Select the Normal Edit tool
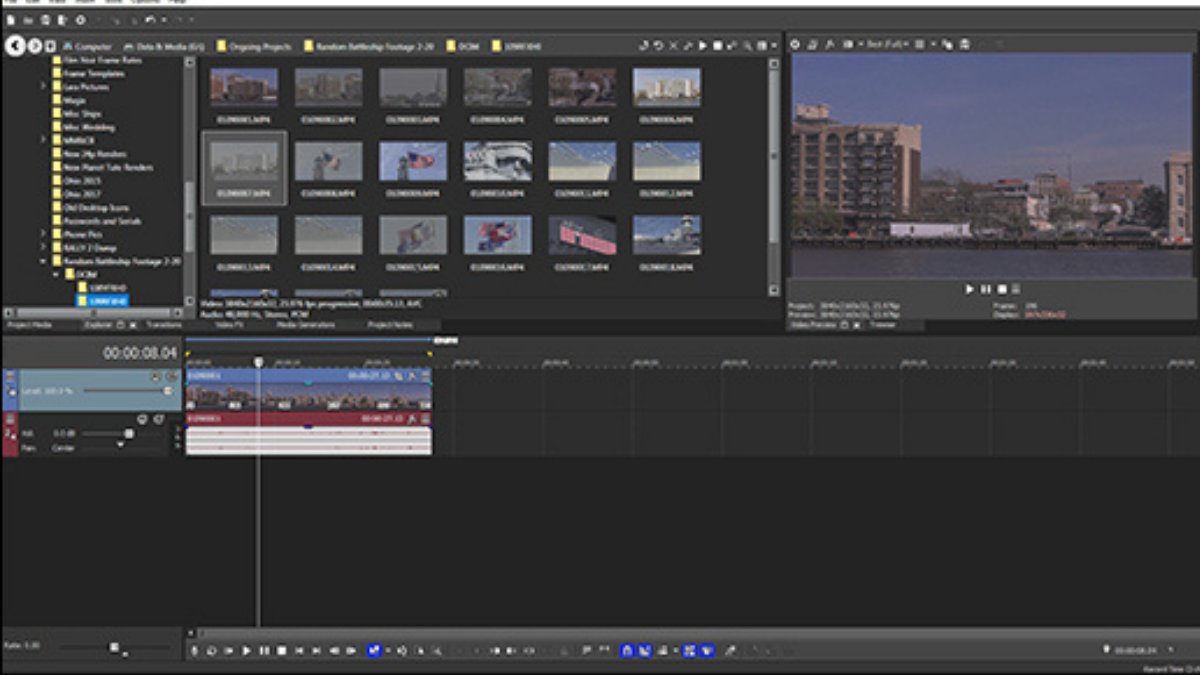1200x675 pixels. click(374, 650)
